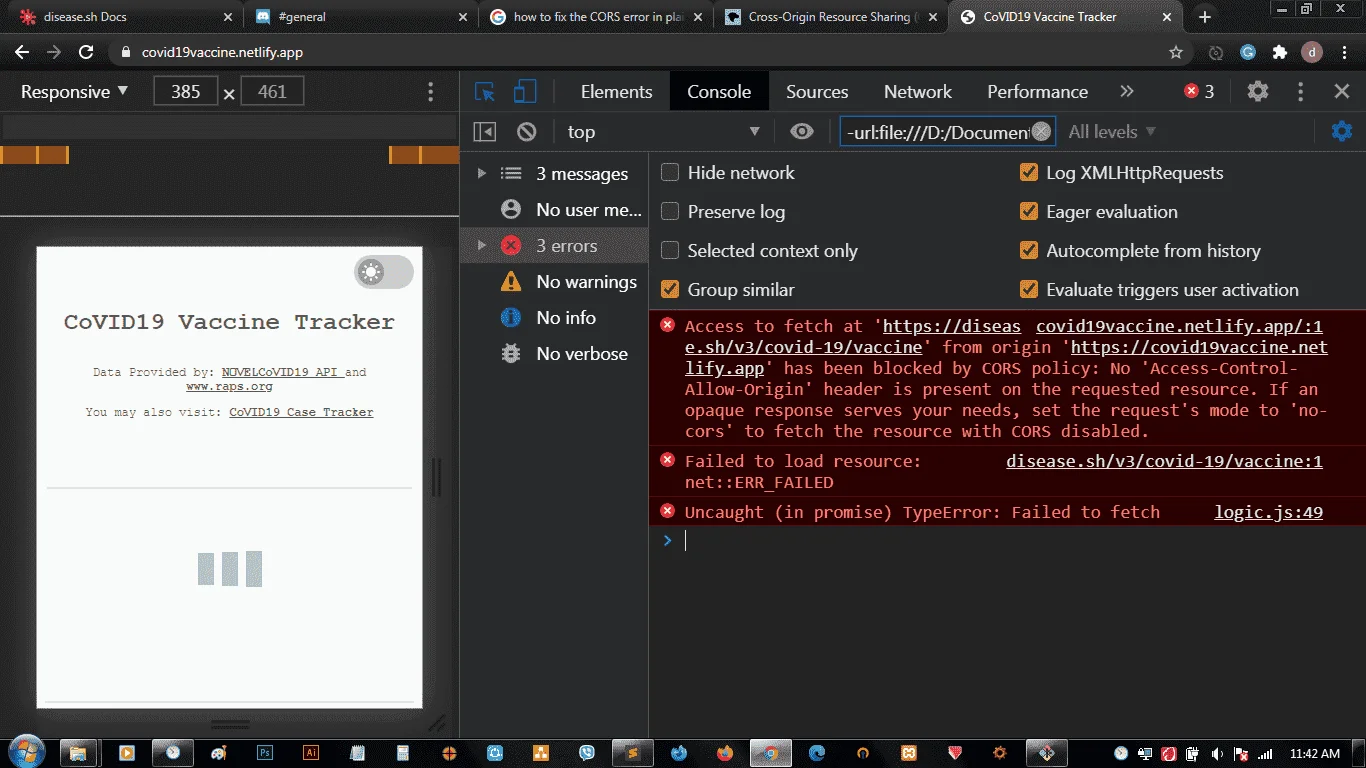The height and width of the screenshot is (768, 1366).
Task: Open covid19vaccine.netlify.app/:1 source link
Action: [1180, 326]
